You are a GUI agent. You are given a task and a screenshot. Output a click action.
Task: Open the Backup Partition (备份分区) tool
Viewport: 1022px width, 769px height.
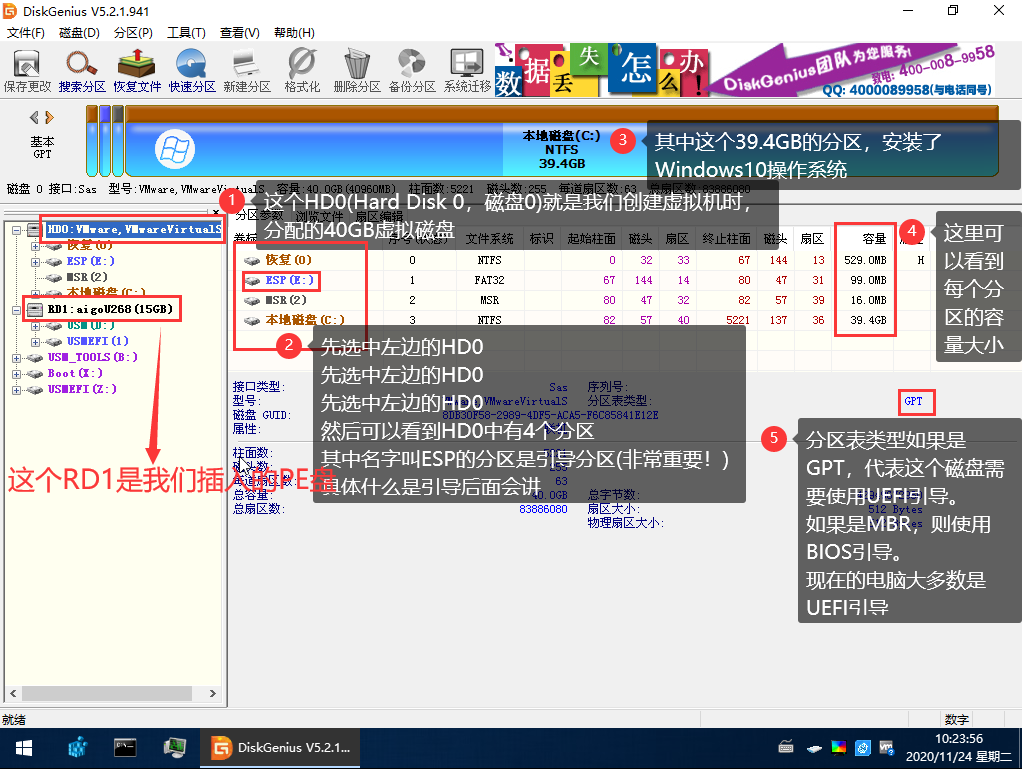tap(412, 71)
